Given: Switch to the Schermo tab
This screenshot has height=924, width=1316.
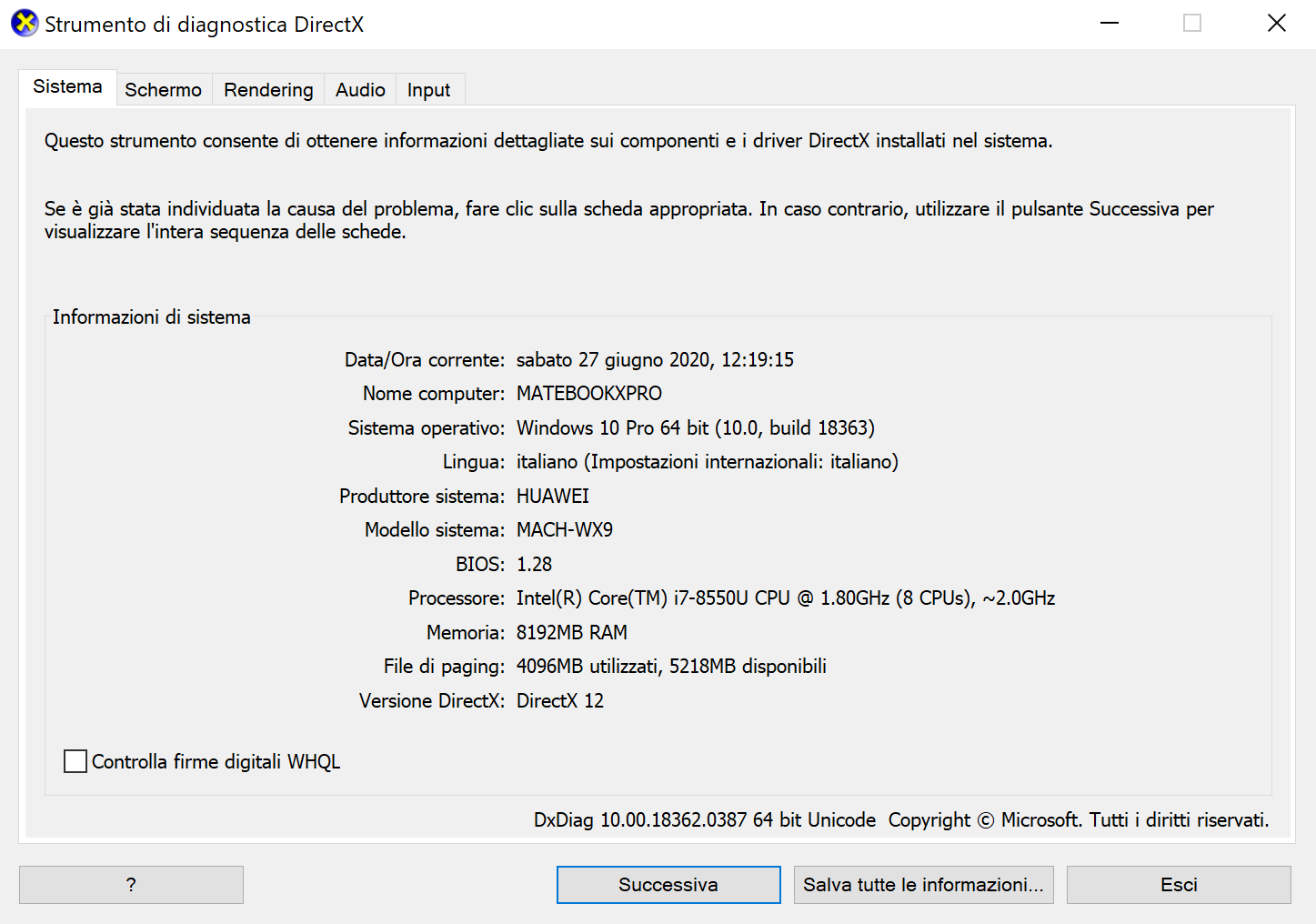Looking at the screenshot, I should click(164, 90).
